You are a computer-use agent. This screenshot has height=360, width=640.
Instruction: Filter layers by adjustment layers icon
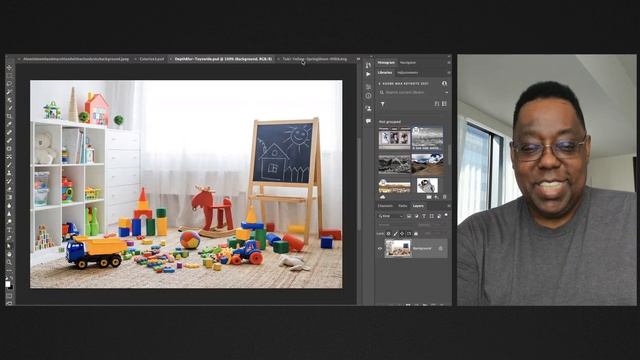pos(417,216)
